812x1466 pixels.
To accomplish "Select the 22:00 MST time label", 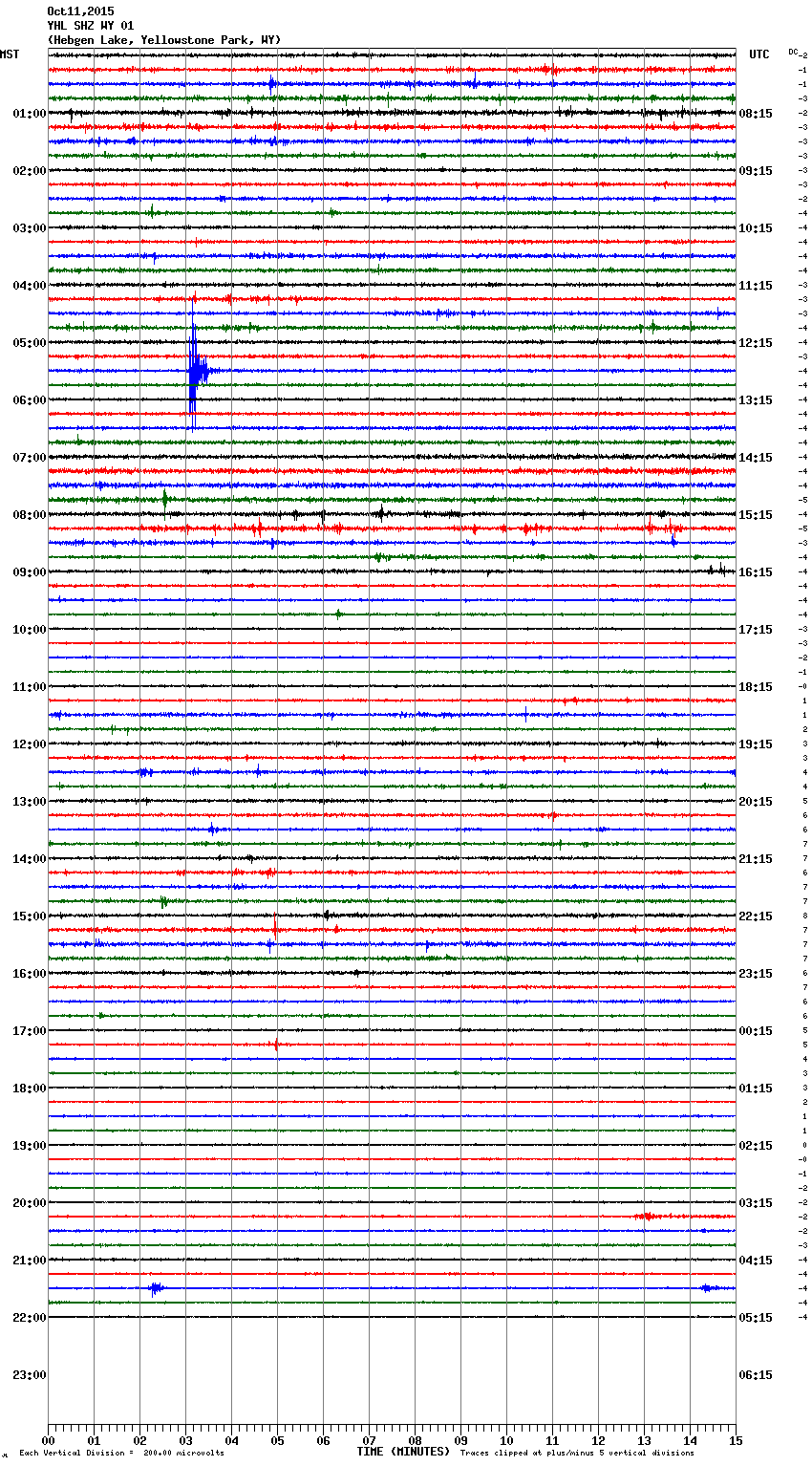I will click(x=30, y=1318).
